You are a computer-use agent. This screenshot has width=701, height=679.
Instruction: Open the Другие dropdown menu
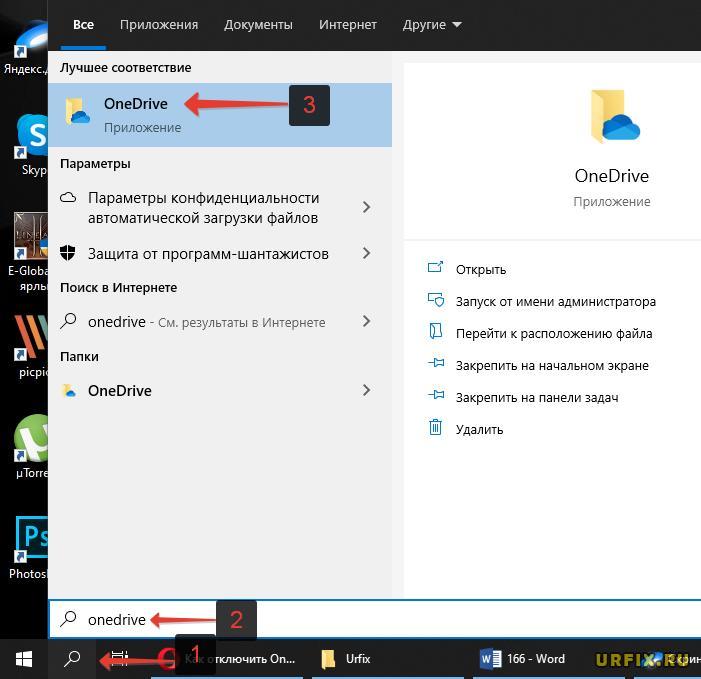point(432,25)
